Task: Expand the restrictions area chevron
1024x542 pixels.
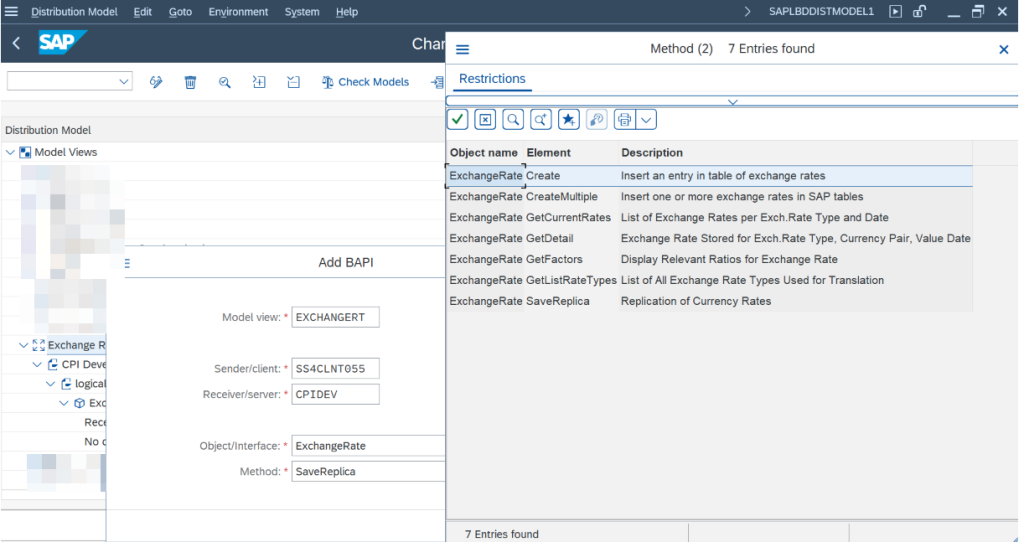Action: [x=733, y=102]
